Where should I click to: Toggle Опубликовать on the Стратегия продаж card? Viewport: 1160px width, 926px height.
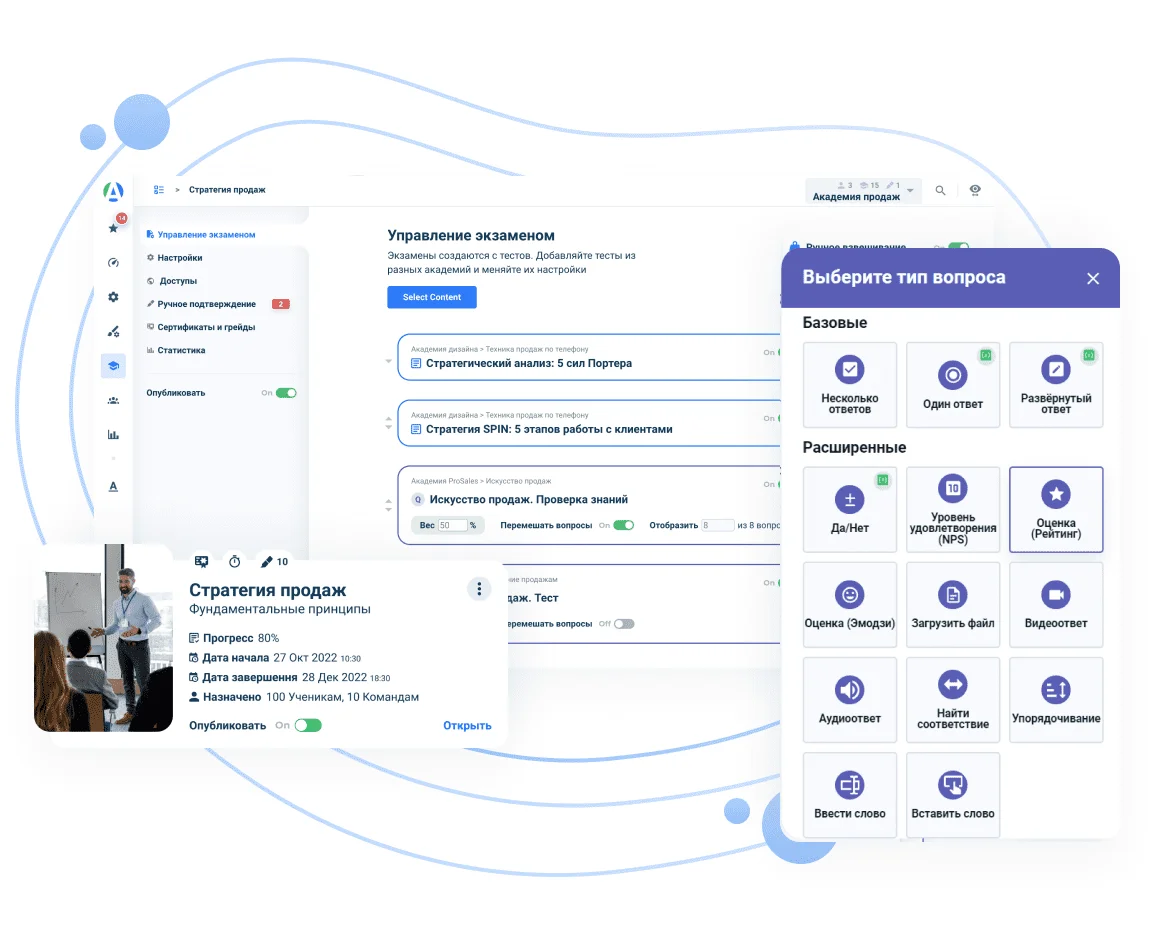(x=308, y=725)
